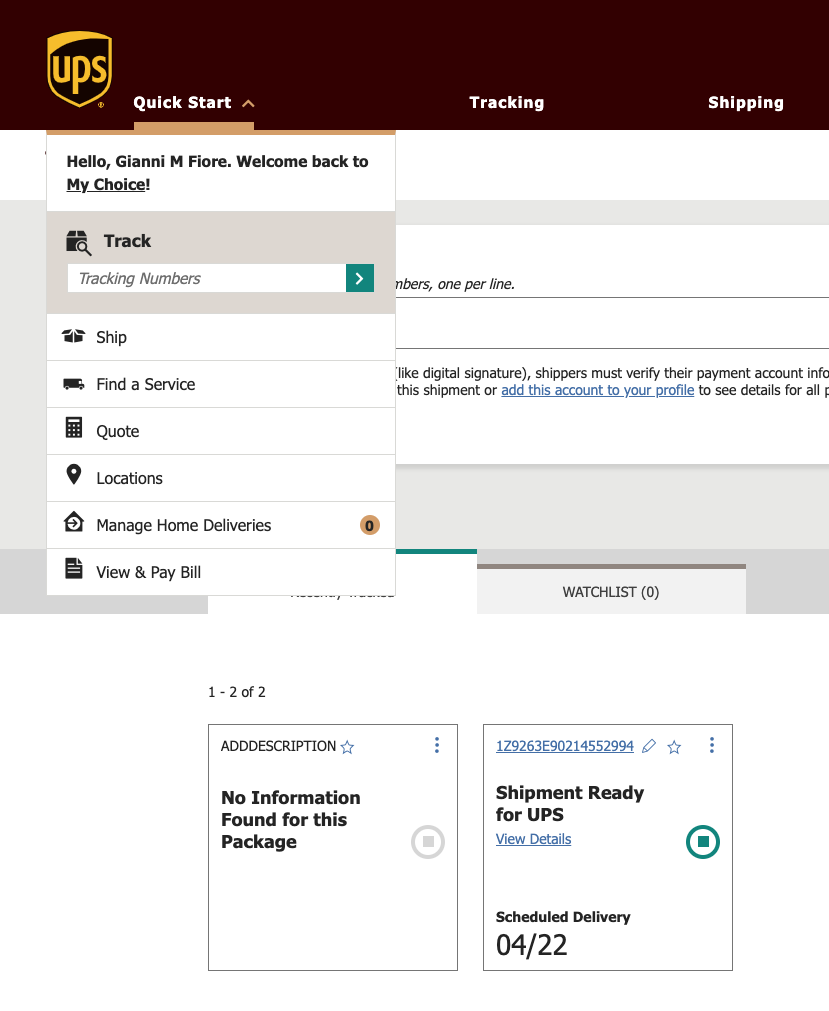The height and width of the screenshot is (1011, 829).
Task: Click the Find a Service truck icon
Action: pyautogui.click(x=73, y=384)
